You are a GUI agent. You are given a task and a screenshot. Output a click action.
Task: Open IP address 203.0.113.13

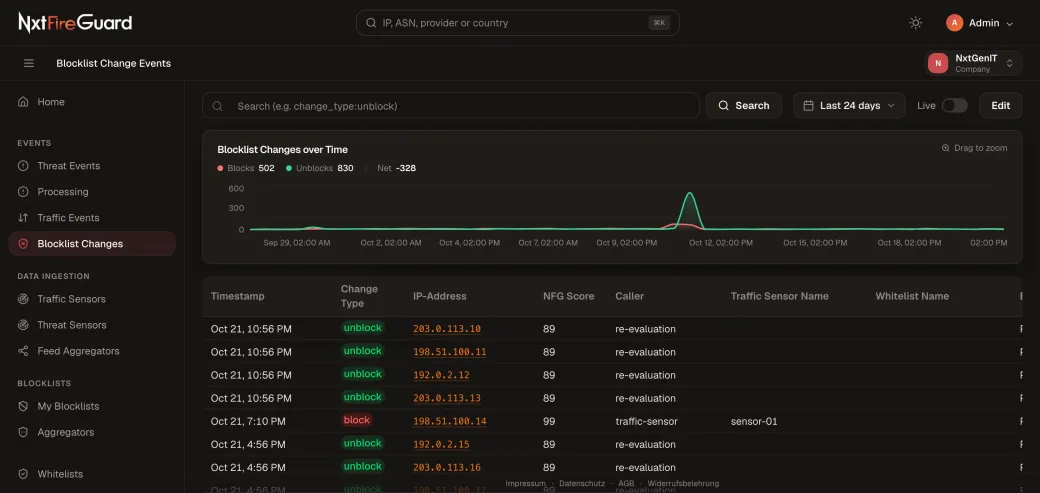(447, 399)
